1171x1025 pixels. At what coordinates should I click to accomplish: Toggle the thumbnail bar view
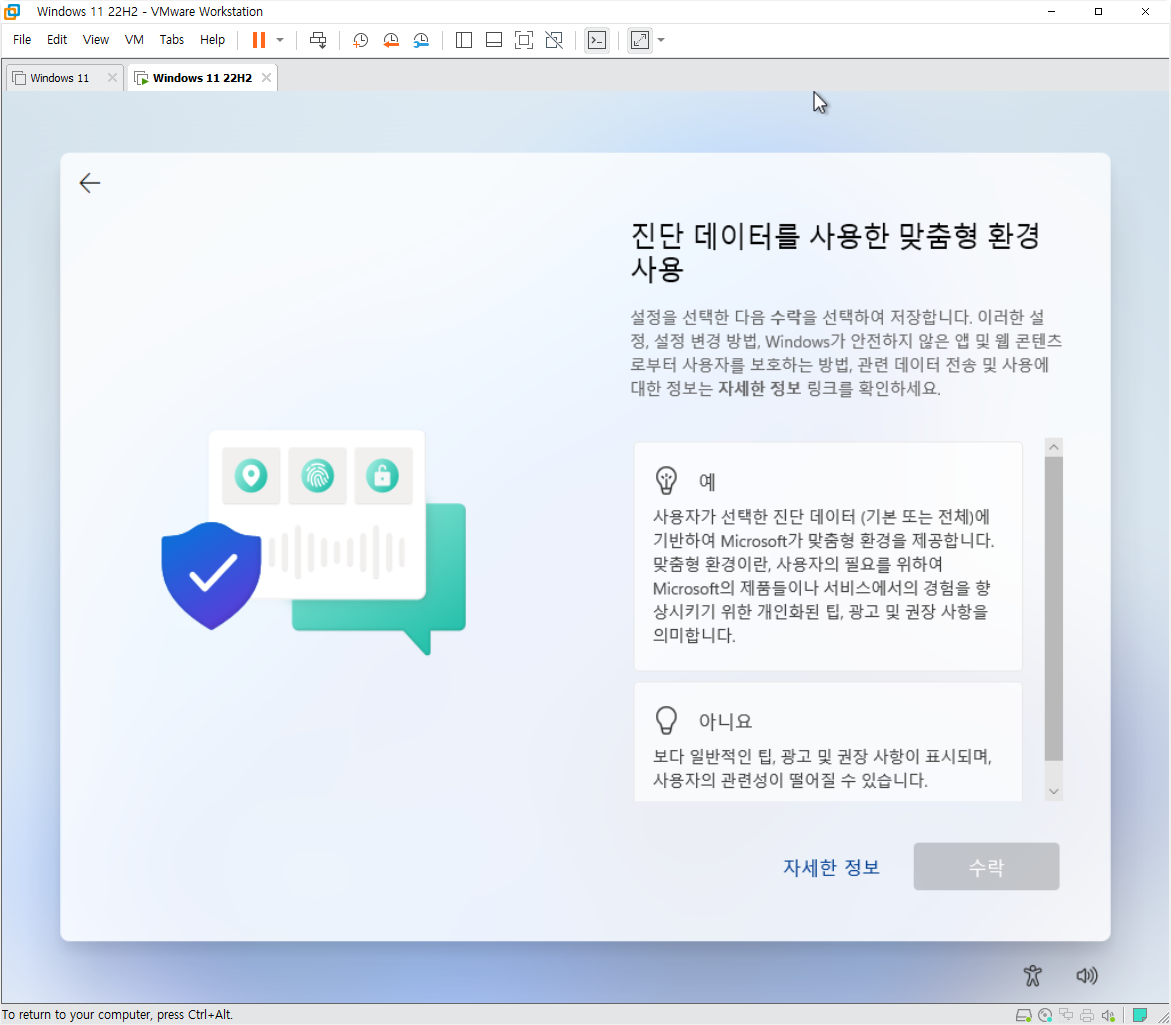[494, 40]
